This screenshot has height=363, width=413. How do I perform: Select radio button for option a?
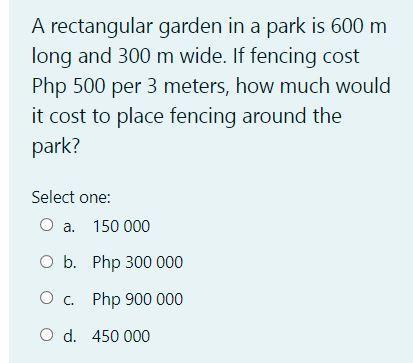click(x=47, y=225)
